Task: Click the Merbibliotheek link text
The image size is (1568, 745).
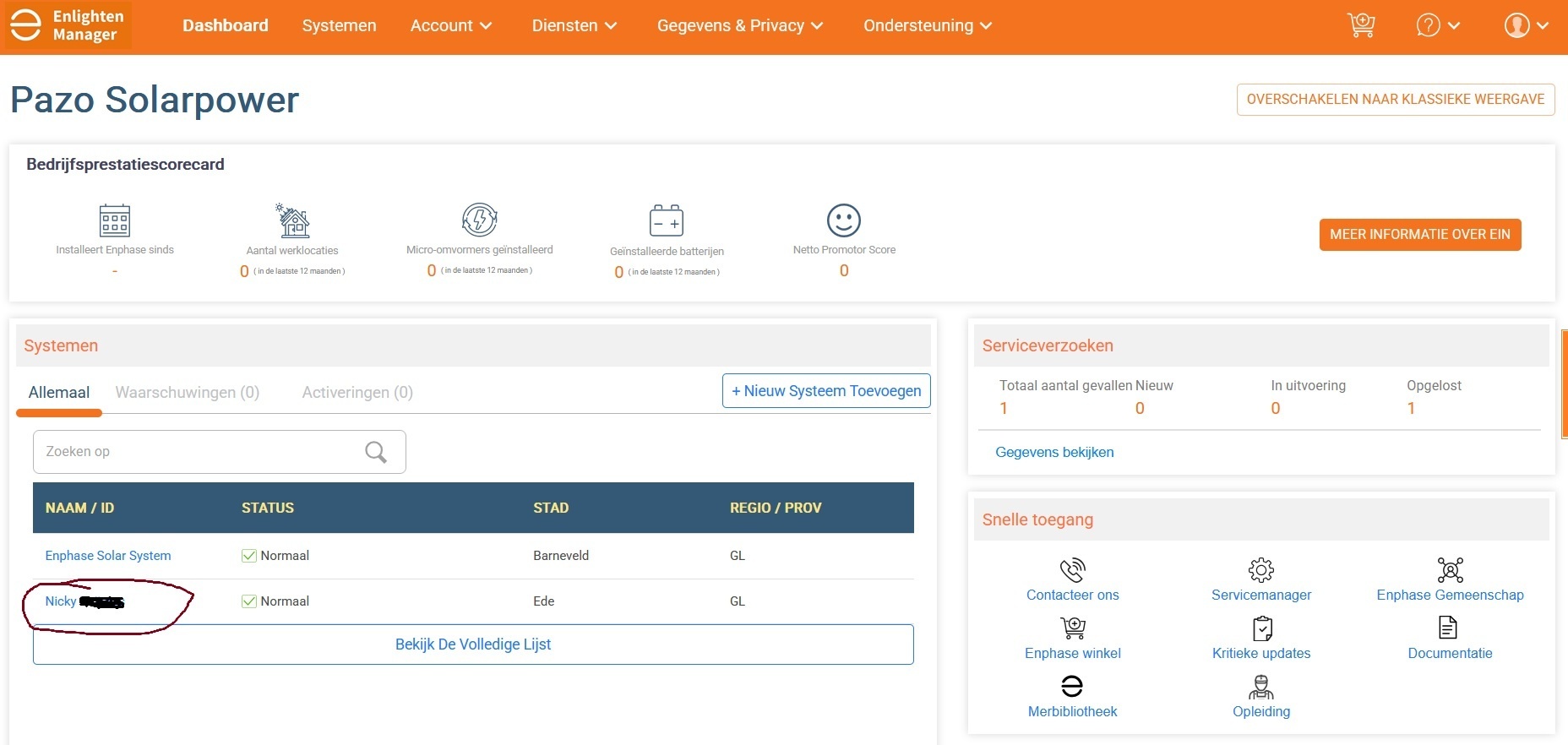Action: tap(1073, 711)
